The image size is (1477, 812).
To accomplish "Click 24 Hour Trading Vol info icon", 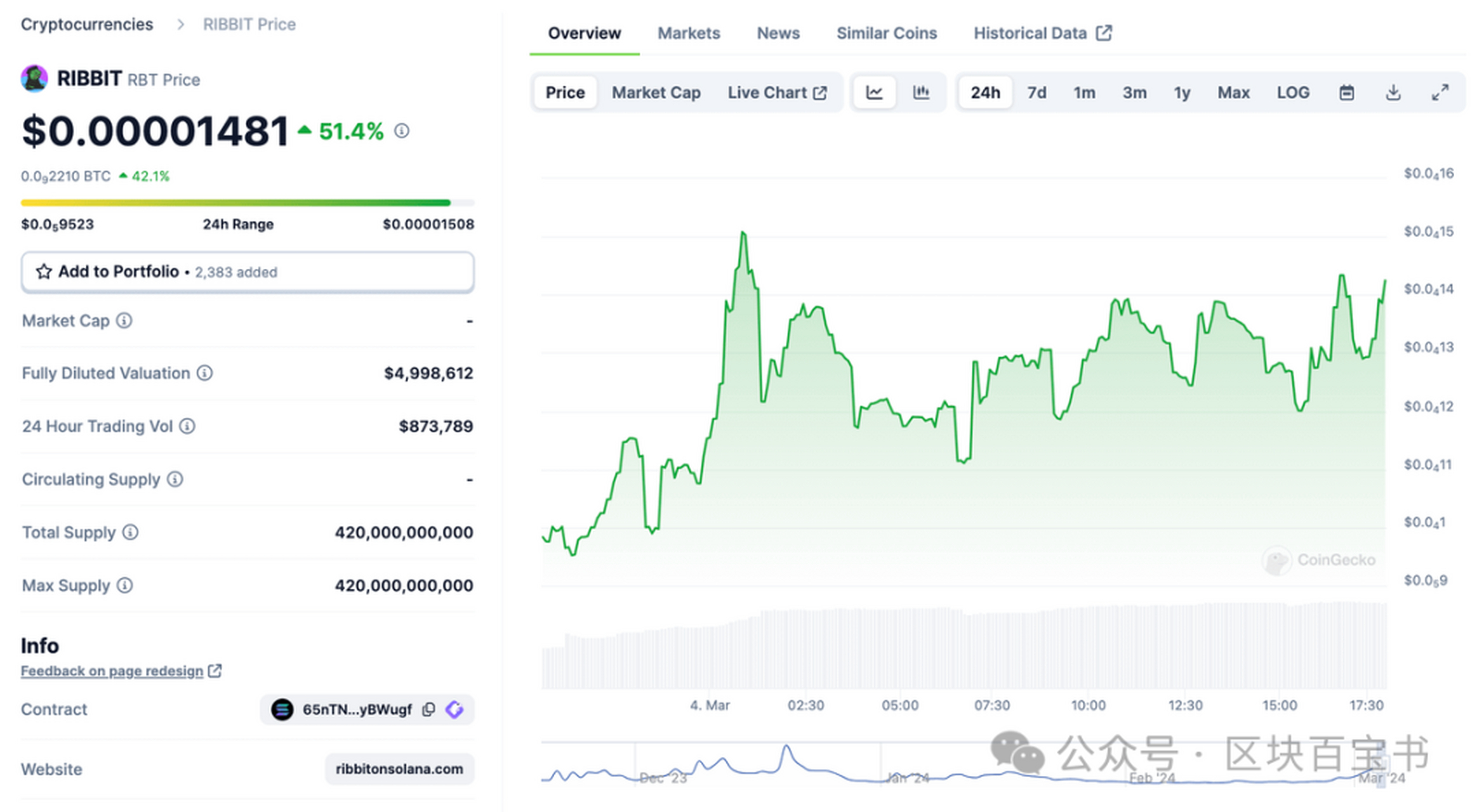I will click(187, 426).
